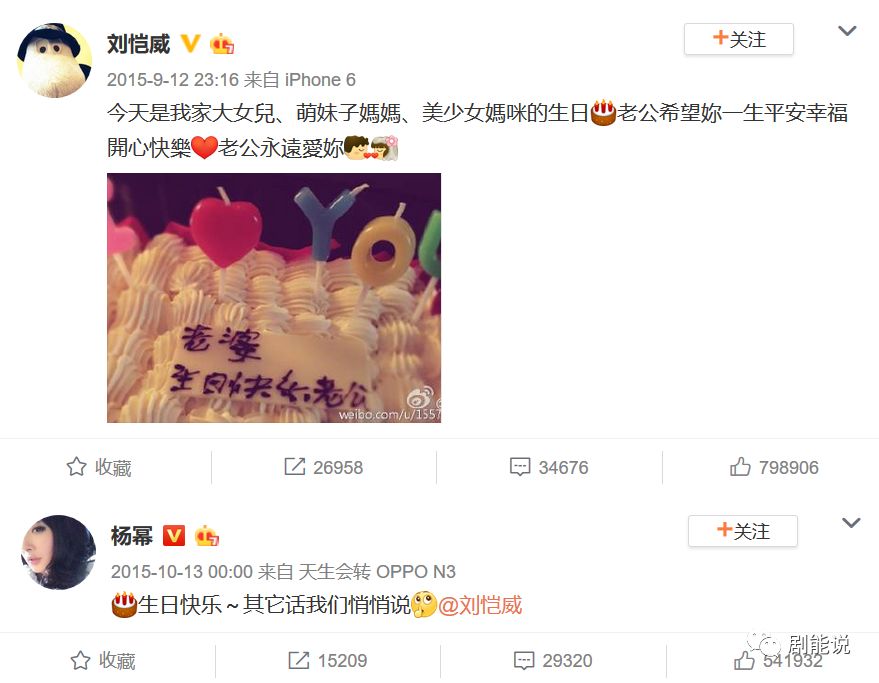Like 刘恺威's post with thumbs-up 798906
This screenshot has width=879, height=683.
[740, 467]
